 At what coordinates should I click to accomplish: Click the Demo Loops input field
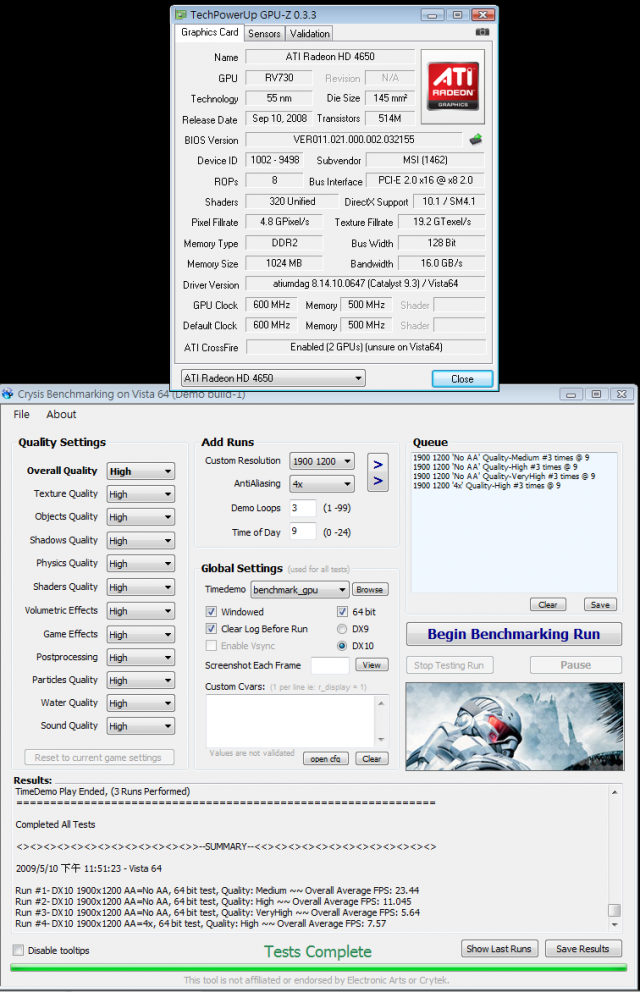click(303, 508)
